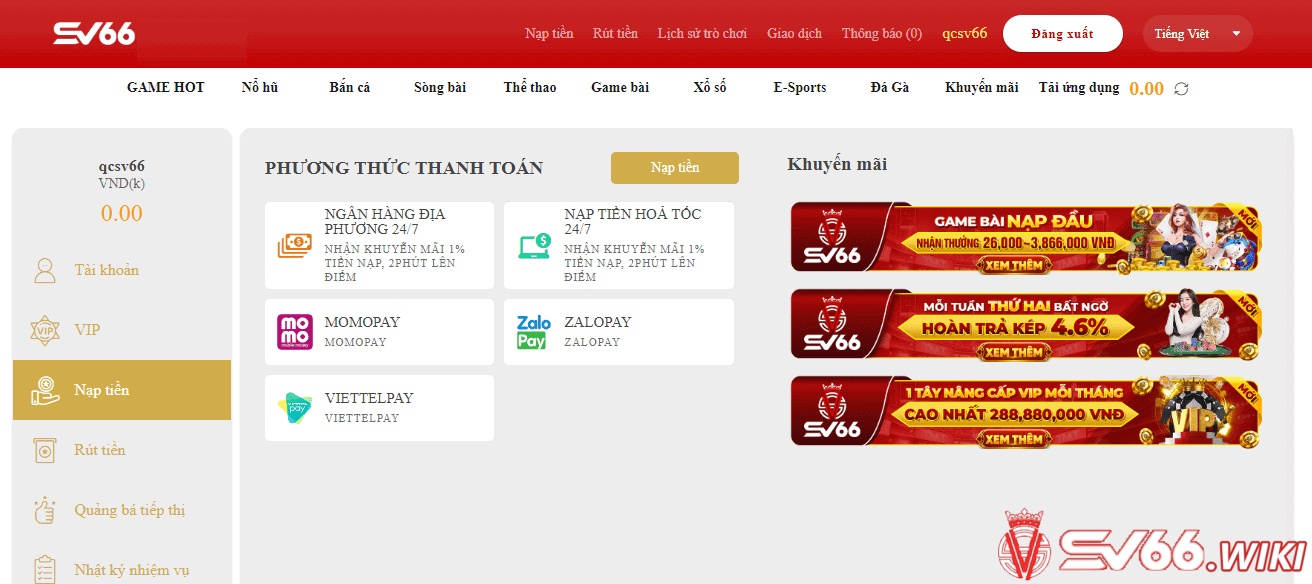Open the Hoàn trả kép 4.6% banner
Viewport: 1312px width, 584px height.
pyautogui.click(x=1025, y=324)
